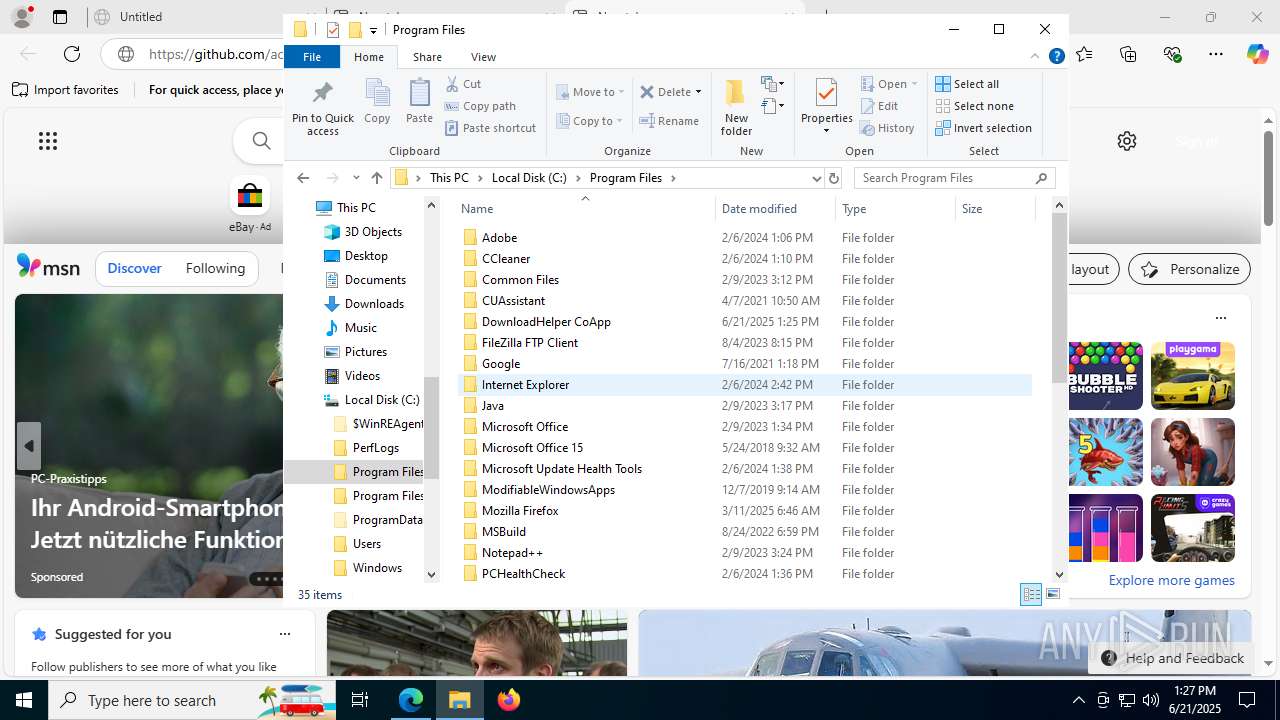Click Explore more games link
The height and width of the screenshot is (720, 1280).
(1171, 580)
